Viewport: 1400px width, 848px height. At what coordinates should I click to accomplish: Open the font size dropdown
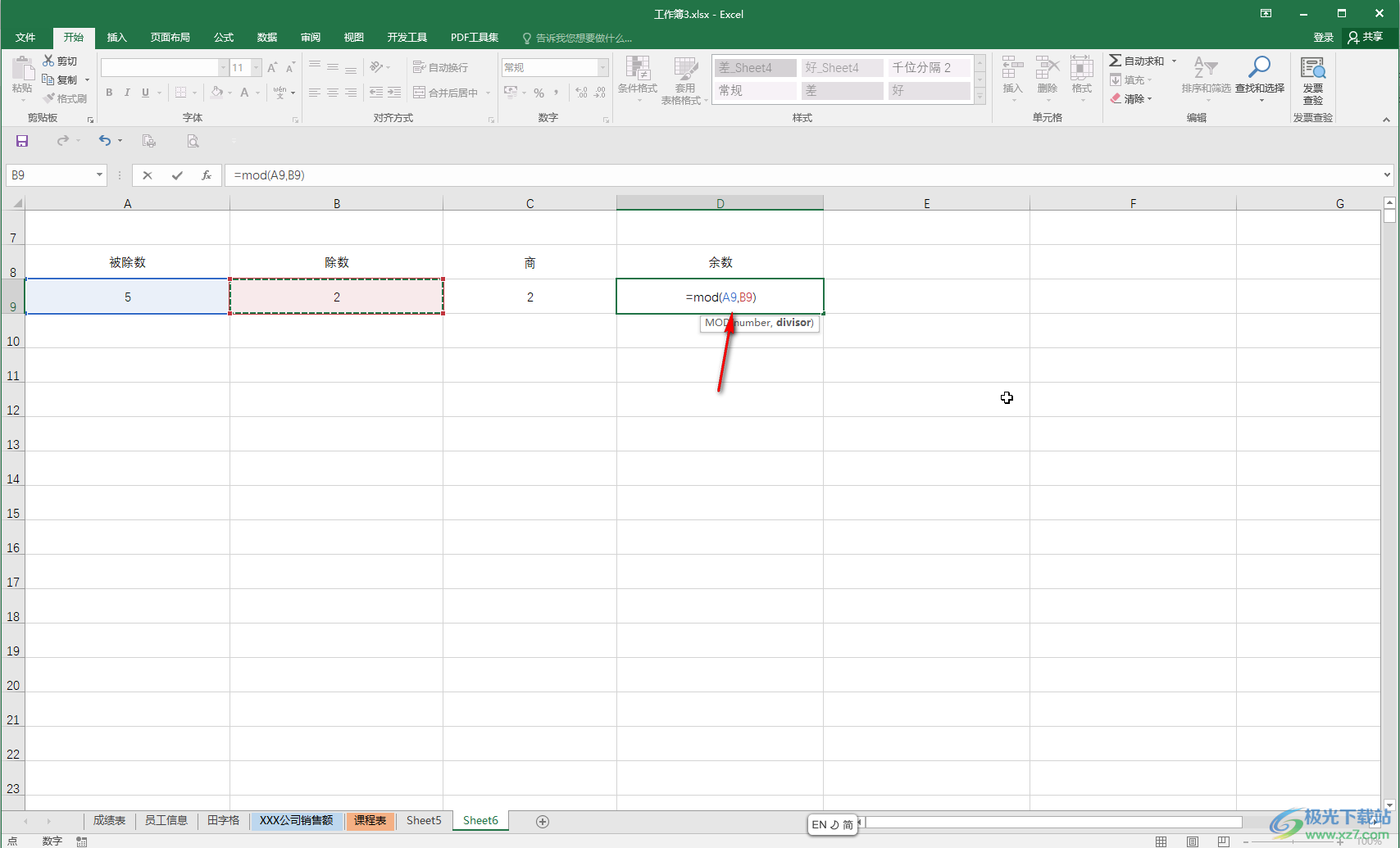(256, 67)
